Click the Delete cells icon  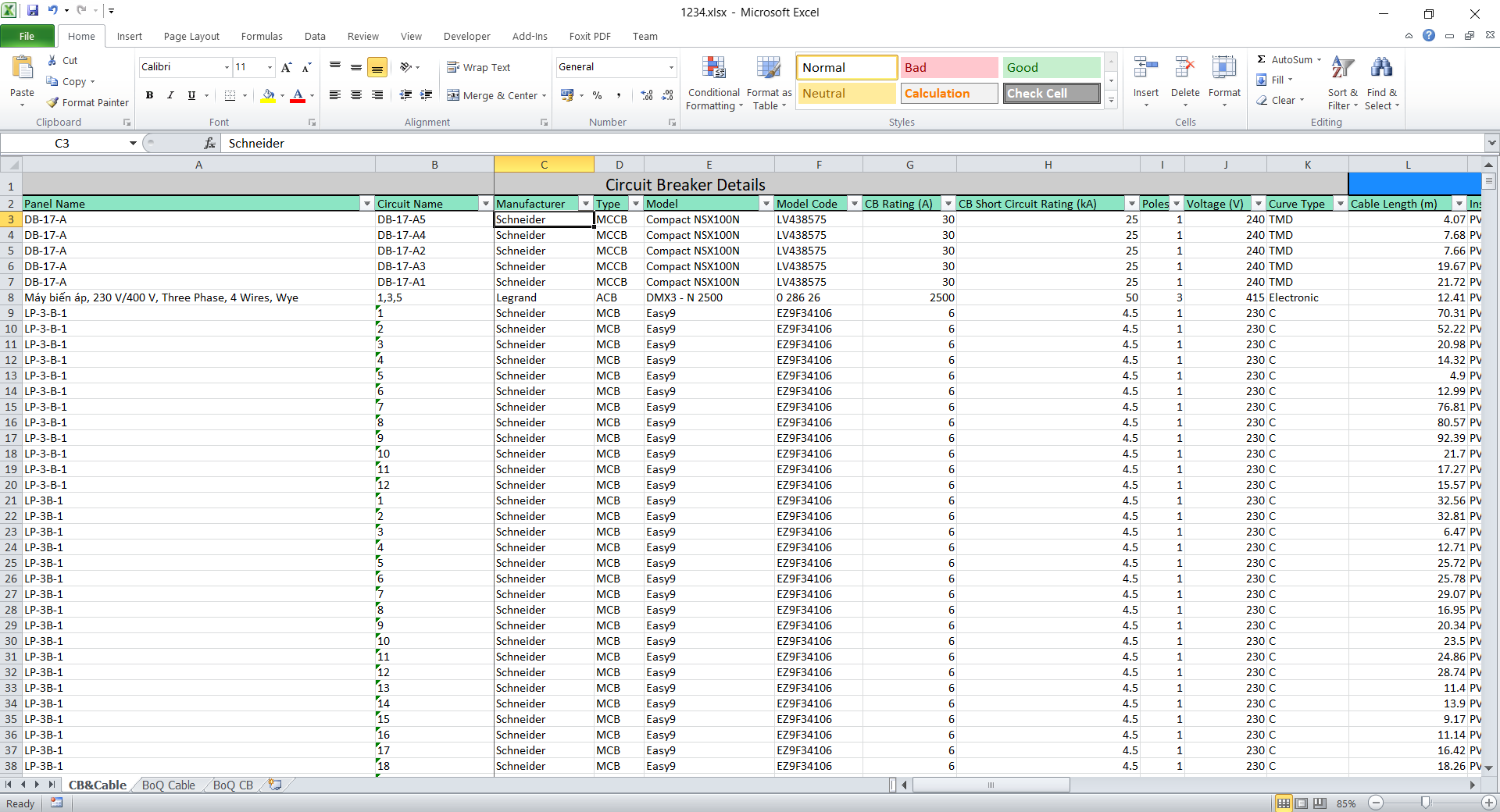(x=1185, y=68)
